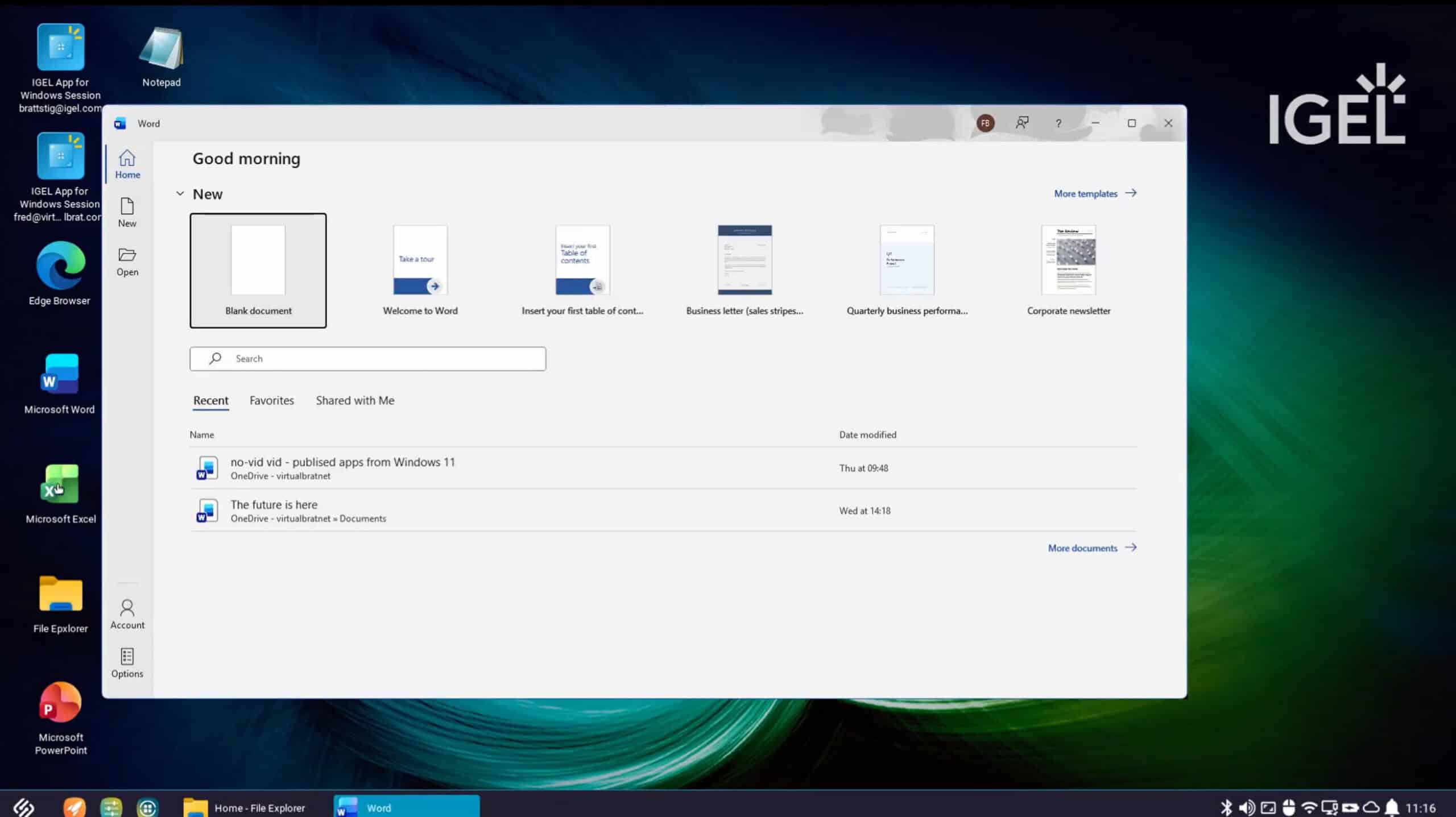Choose the Corporate newsletter template
Screen dimensions: 1456x817
1068,271
